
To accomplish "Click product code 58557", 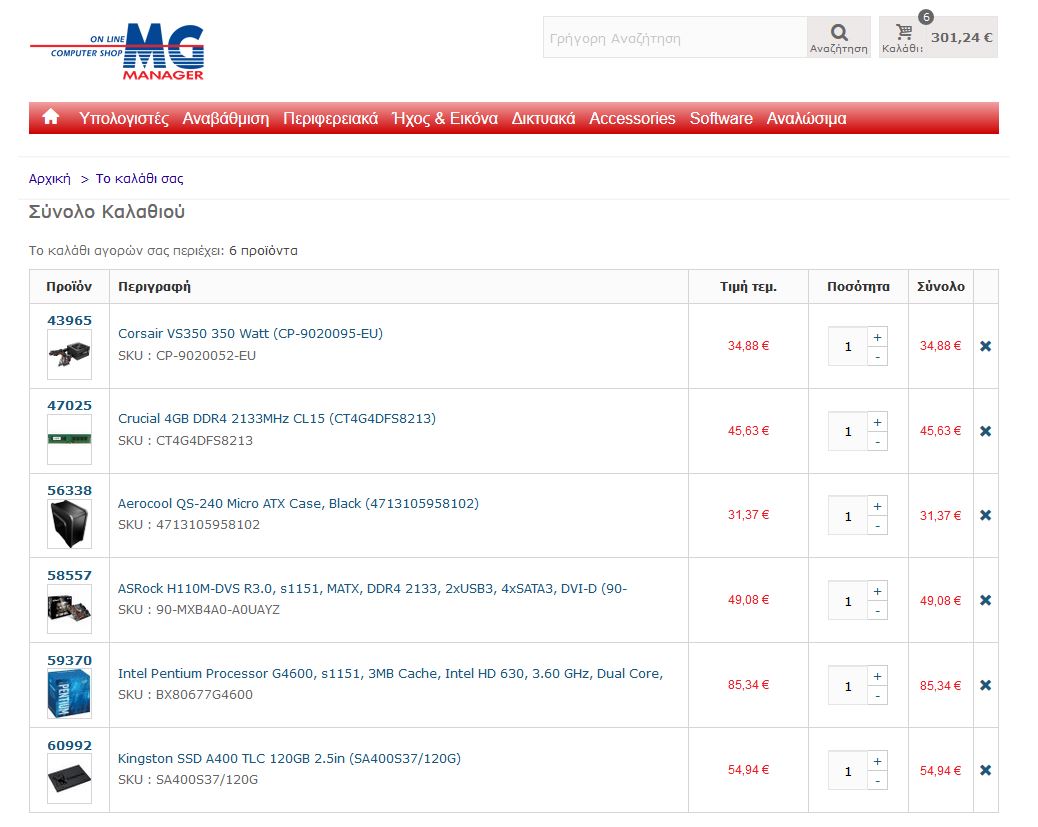I will click(x=70, y=575).
